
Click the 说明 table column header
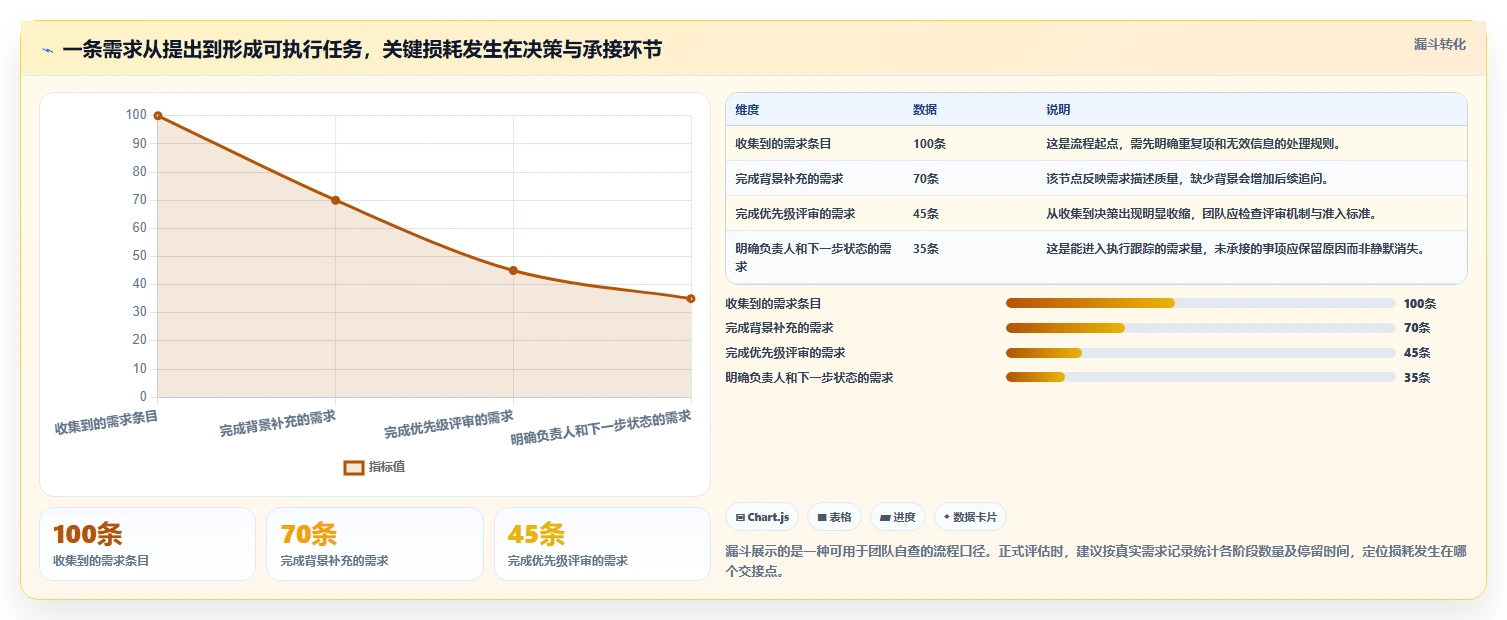click(x=1058, y=110)
